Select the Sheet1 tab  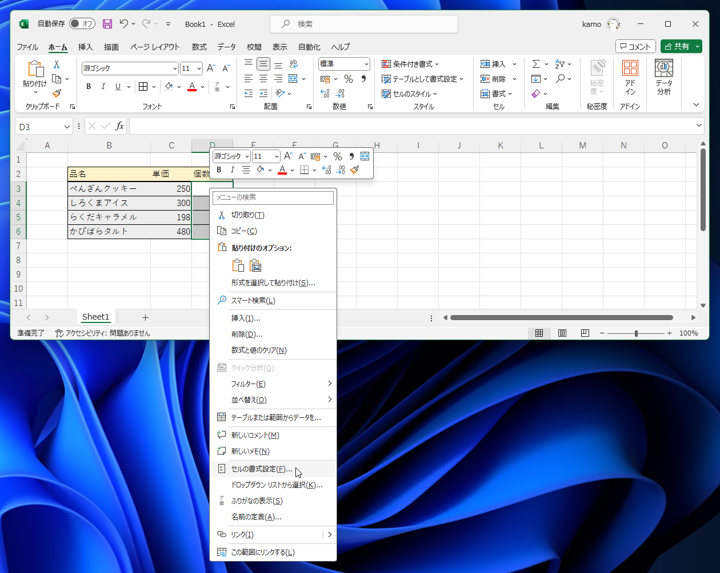[96, 317]
